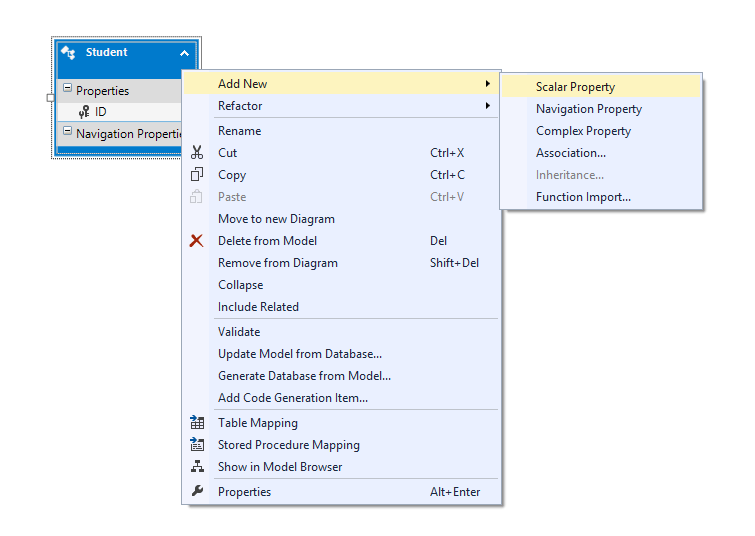
Task: Collapse the Properties section of Student
Action: (67, 88)
